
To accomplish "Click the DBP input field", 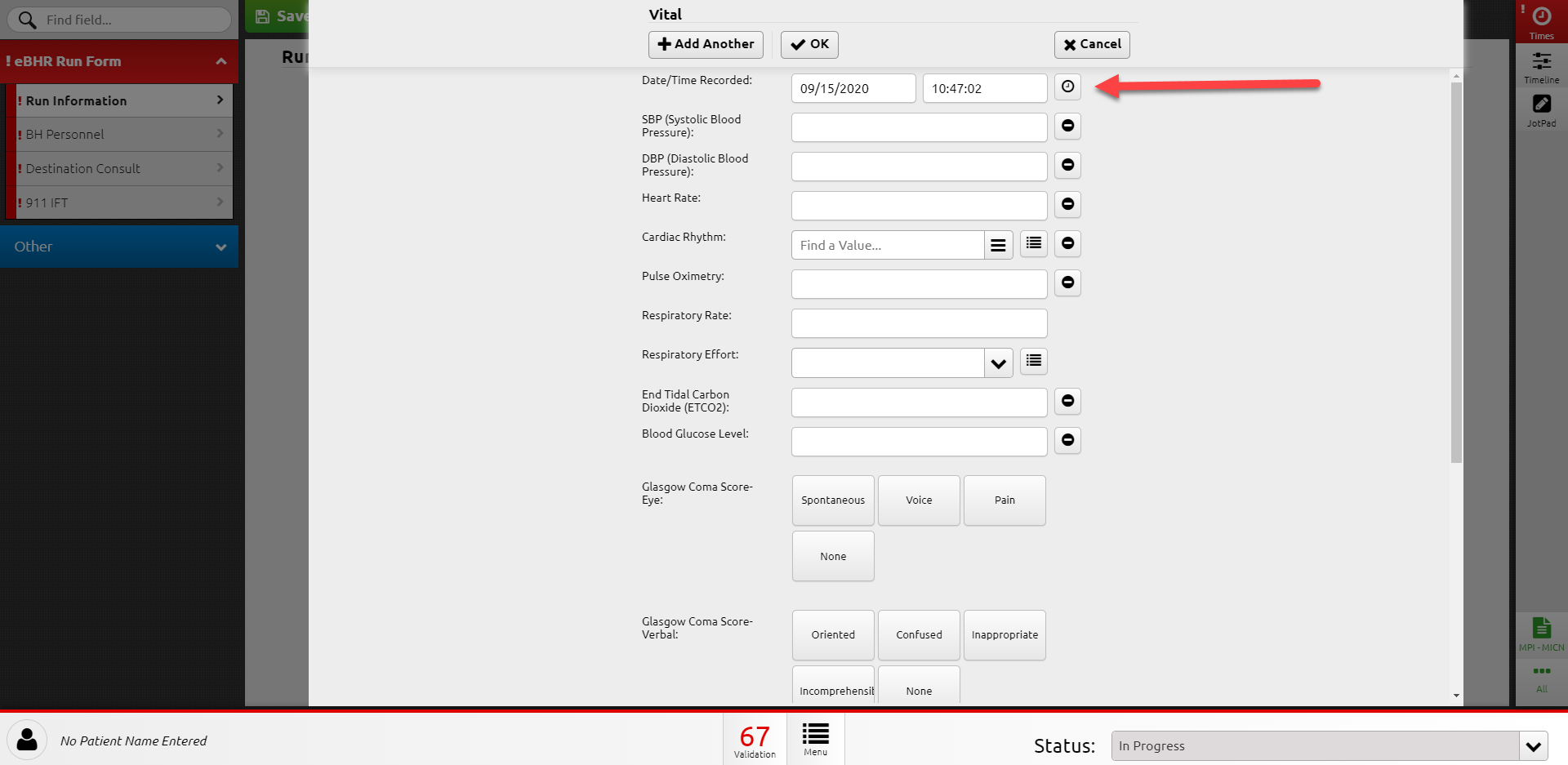I will tap(919, 167).
